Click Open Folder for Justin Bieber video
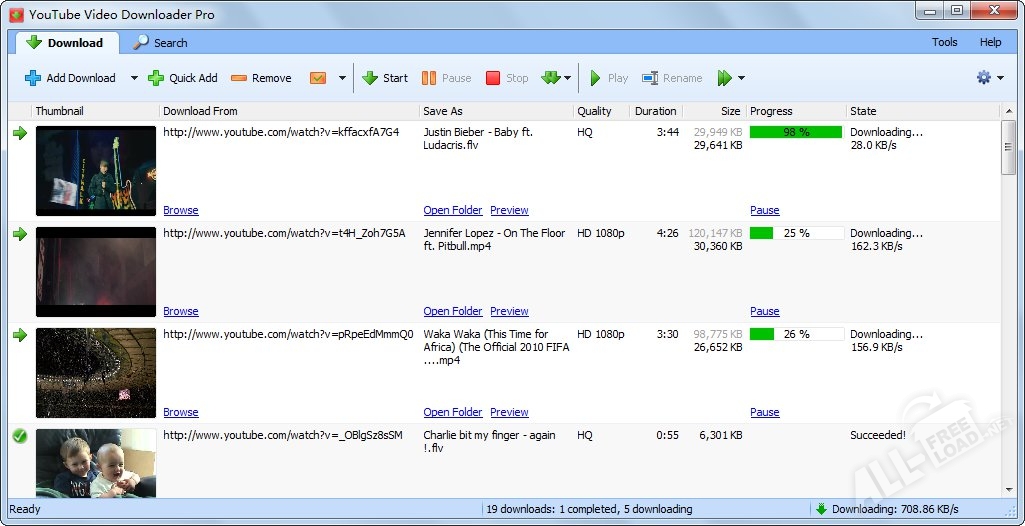 pos(452,210)
